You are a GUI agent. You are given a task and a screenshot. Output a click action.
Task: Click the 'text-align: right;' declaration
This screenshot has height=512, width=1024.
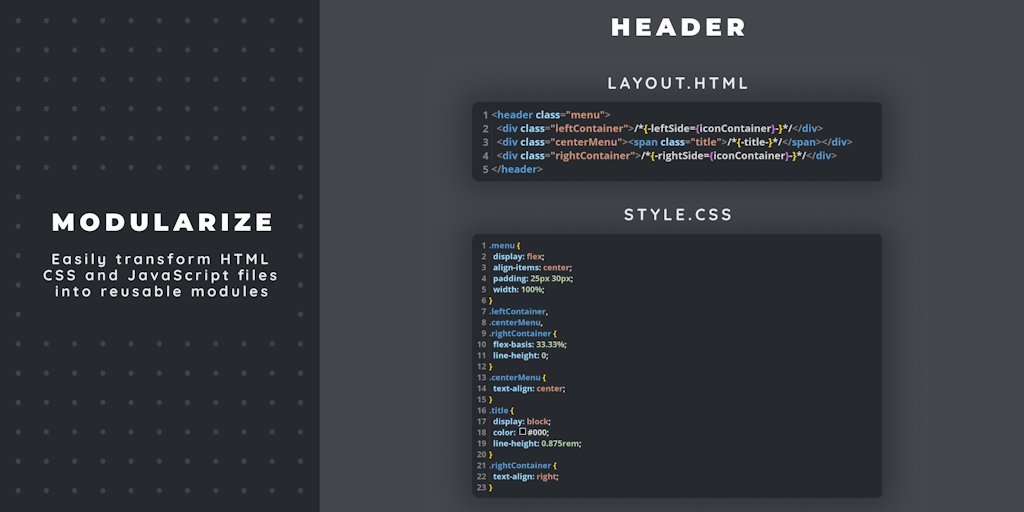[526, 476]
